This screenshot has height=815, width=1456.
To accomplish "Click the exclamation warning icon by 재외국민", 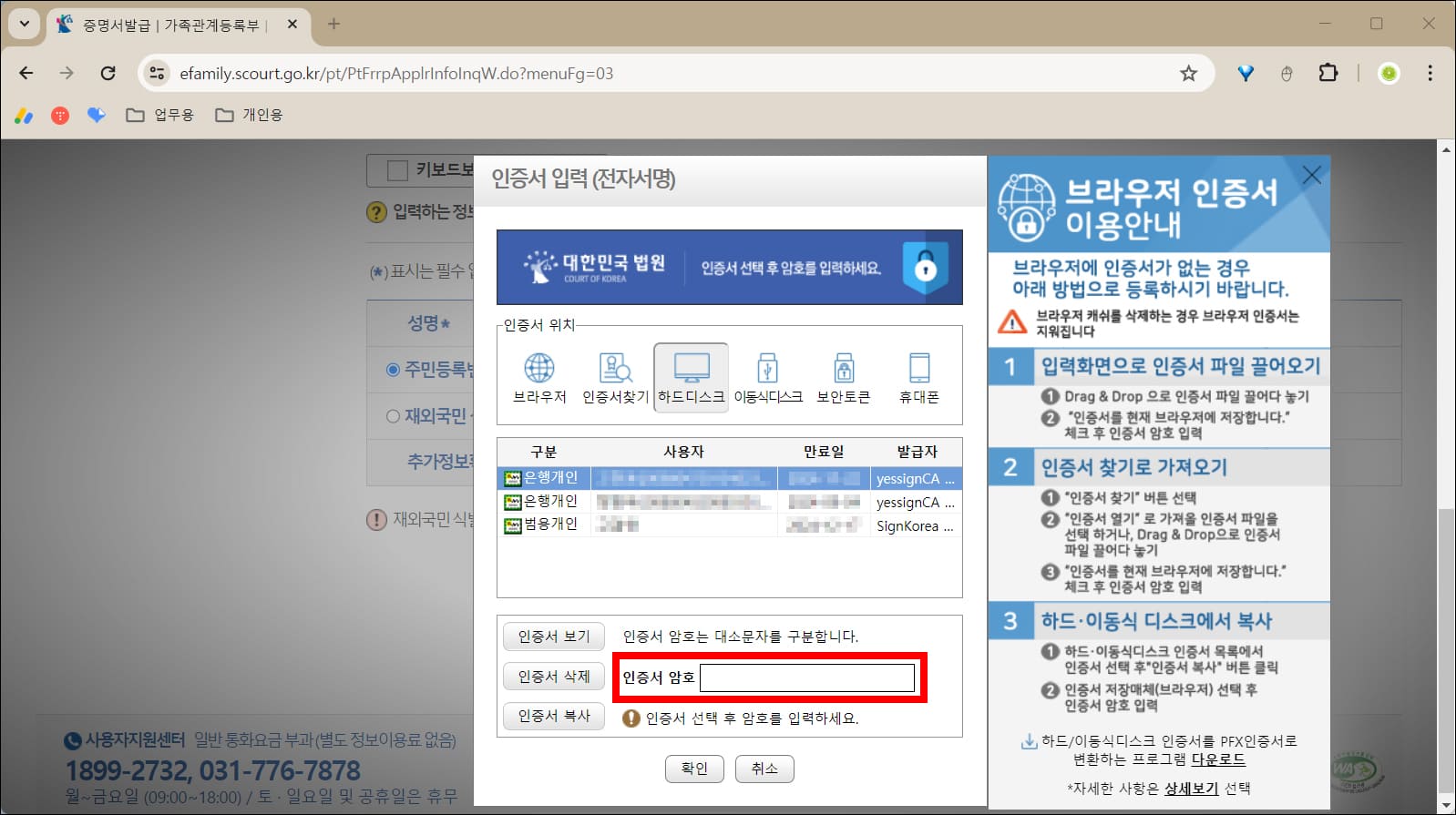I will [x=376, y=520].
